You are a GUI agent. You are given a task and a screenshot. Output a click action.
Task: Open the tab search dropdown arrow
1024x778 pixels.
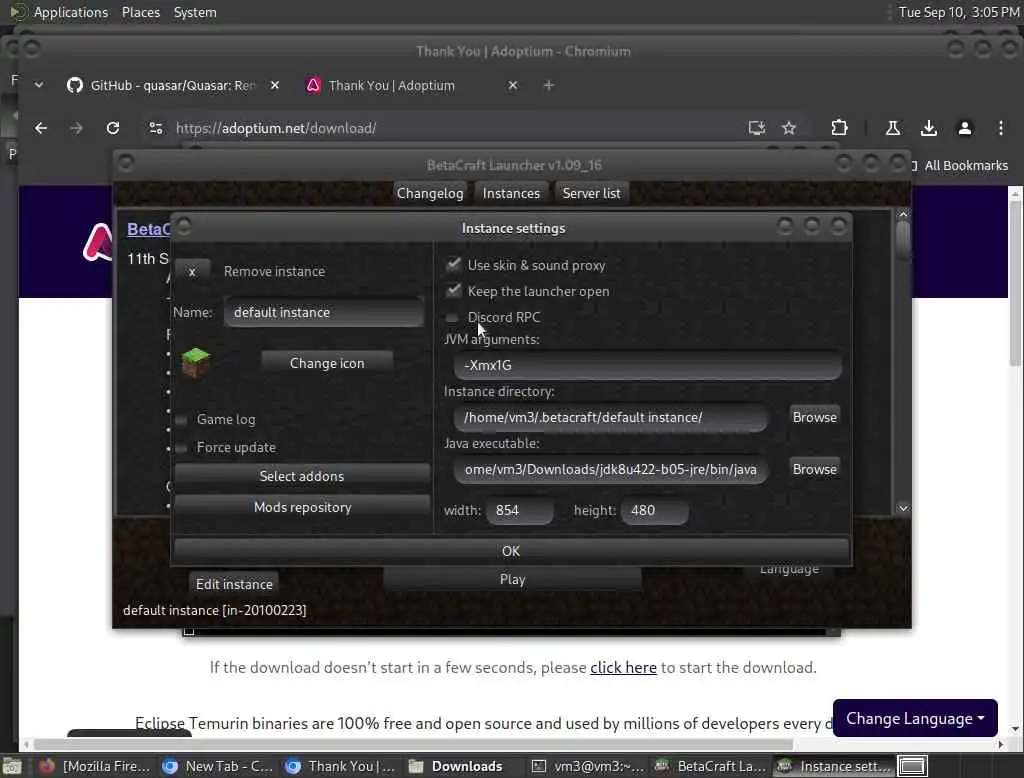(39, 85)
